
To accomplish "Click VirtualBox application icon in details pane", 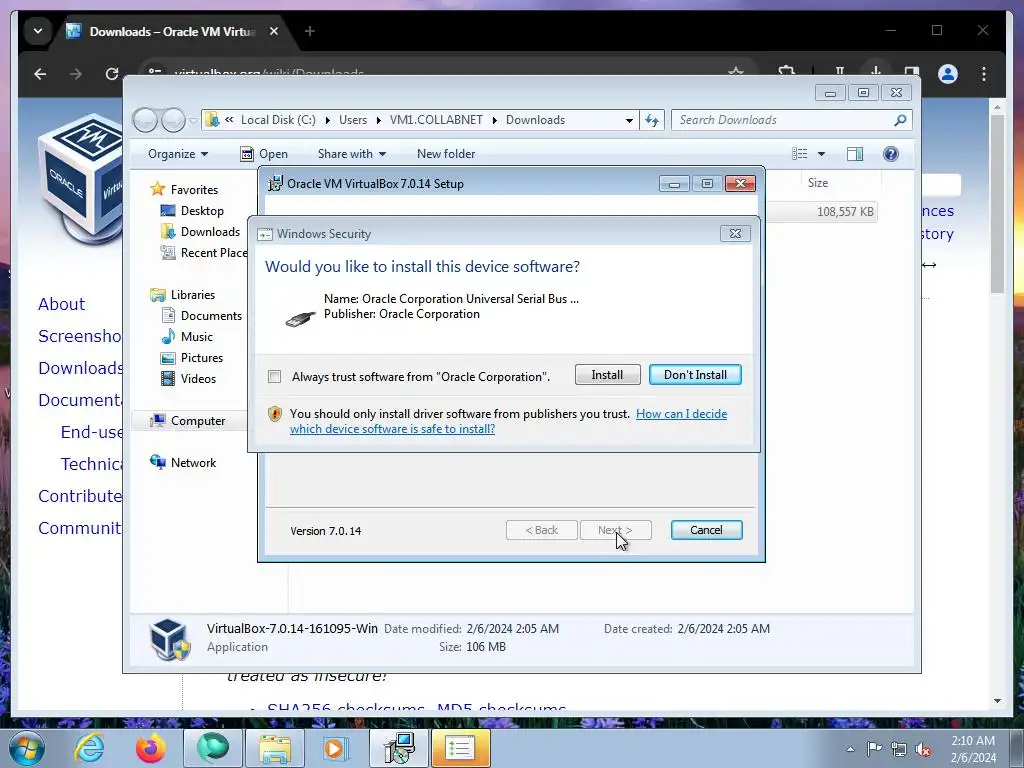I will [170, 639].
